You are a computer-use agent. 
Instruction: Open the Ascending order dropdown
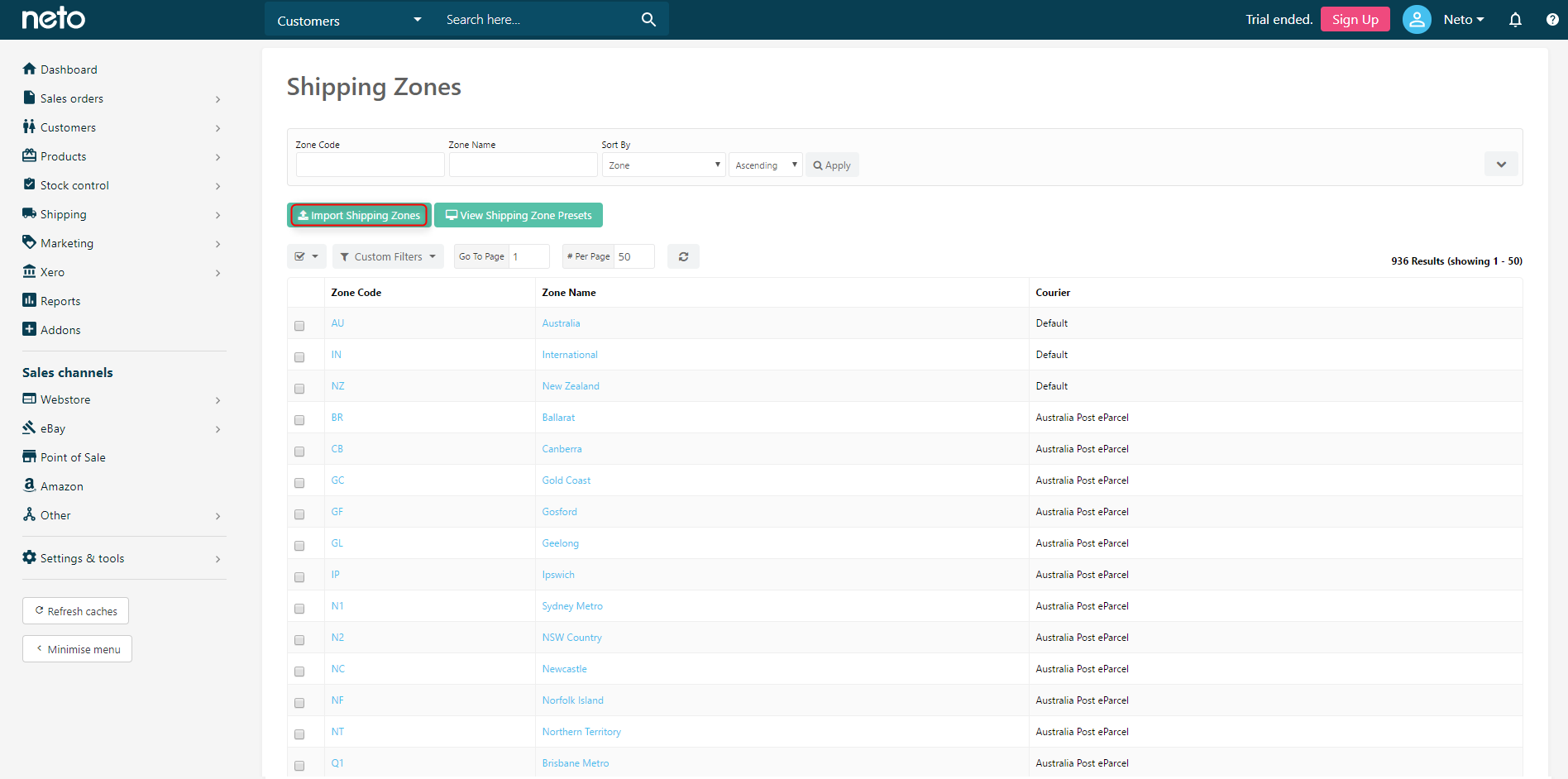point(766,165)
